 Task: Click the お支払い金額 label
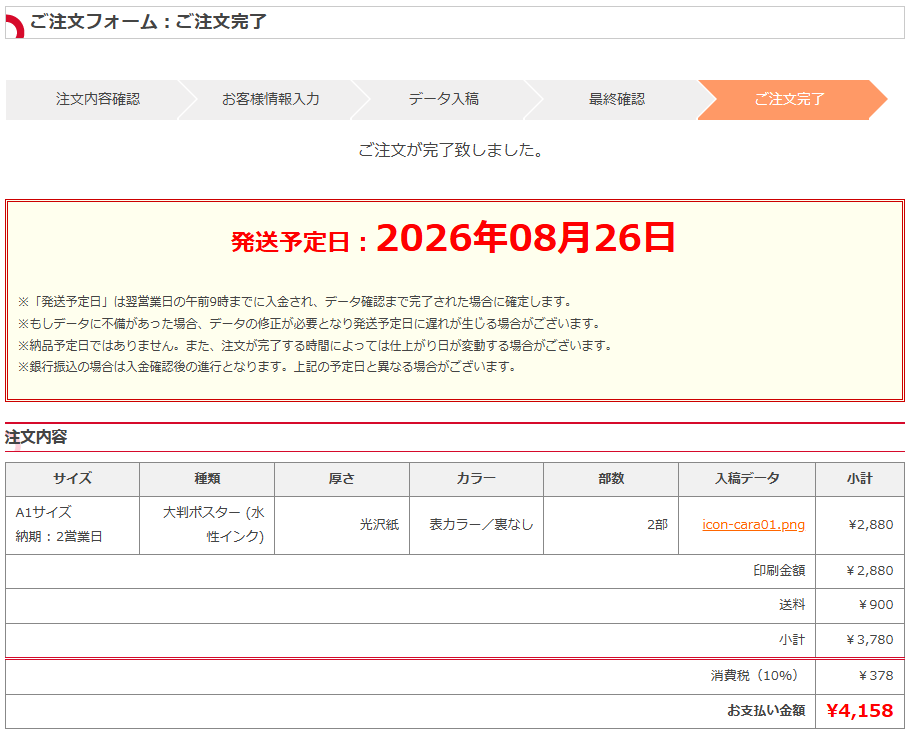[766, 711]
